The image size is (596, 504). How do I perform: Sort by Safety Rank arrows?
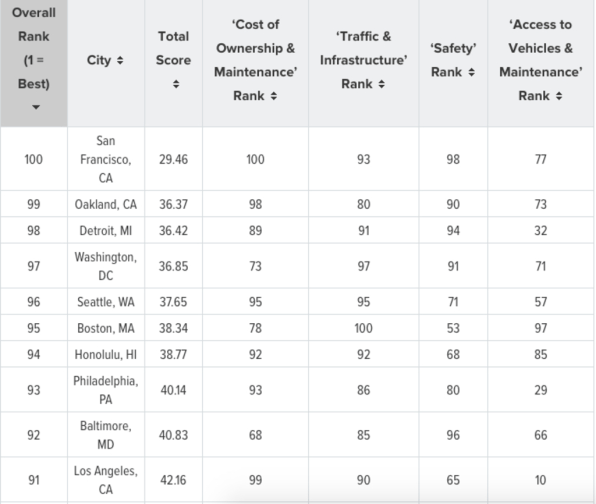click(x=471, y=72)
